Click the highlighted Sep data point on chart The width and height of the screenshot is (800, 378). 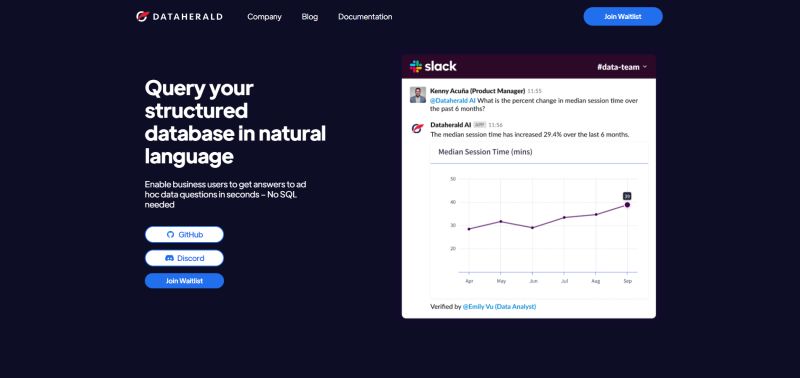627,205
